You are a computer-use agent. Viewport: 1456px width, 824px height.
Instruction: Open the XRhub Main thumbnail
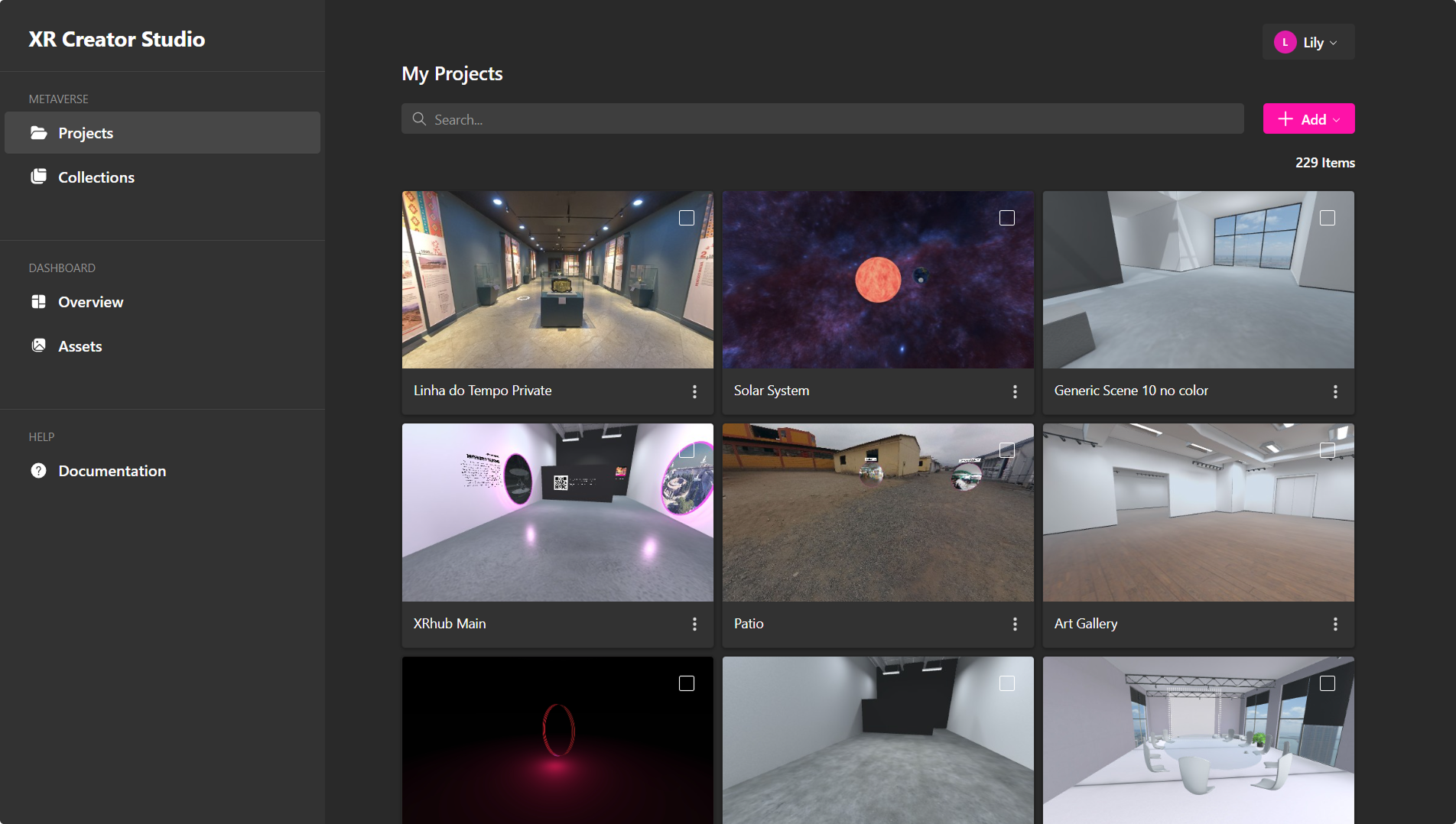557,513
